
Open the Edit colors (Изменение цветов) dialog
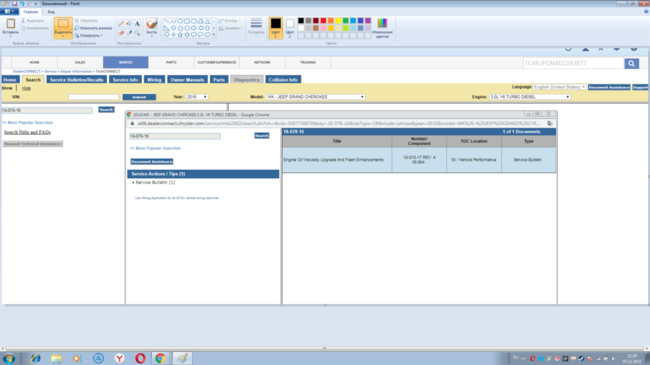tap(382, 28)
